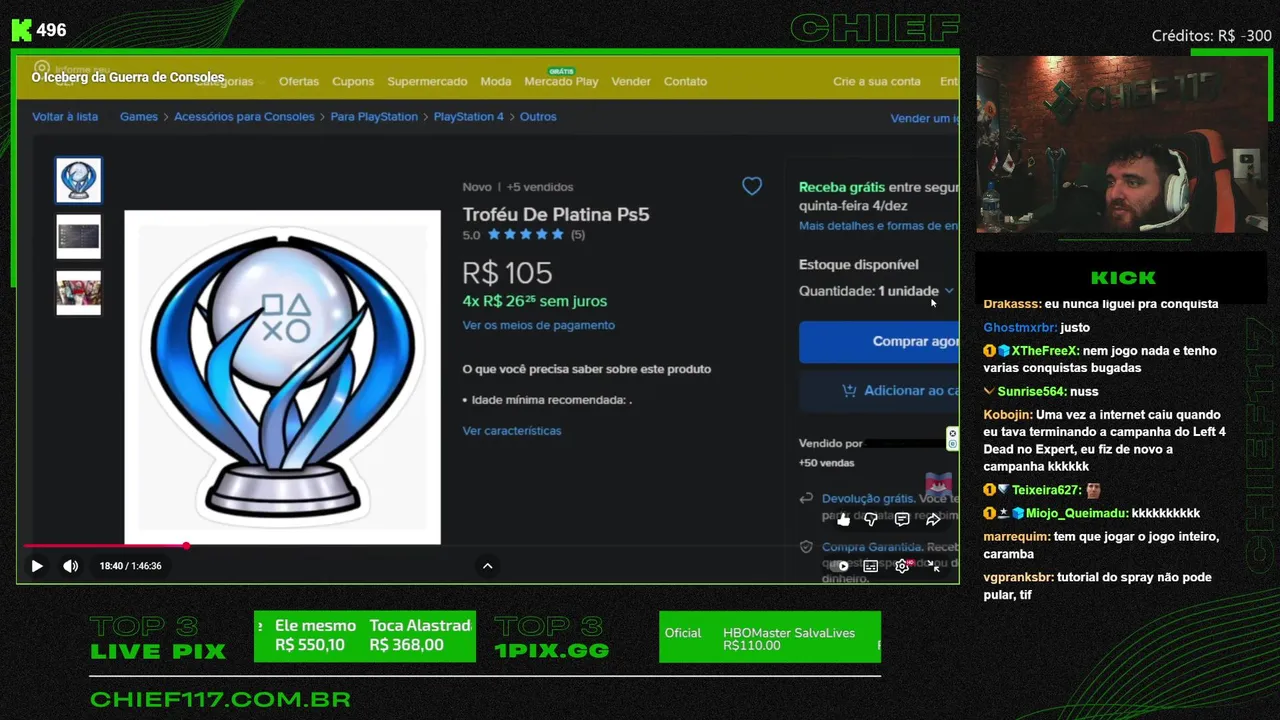Screen dimensions: 1280x720
Task: Open the Outros breadcrumb
Action: point(538,117)
